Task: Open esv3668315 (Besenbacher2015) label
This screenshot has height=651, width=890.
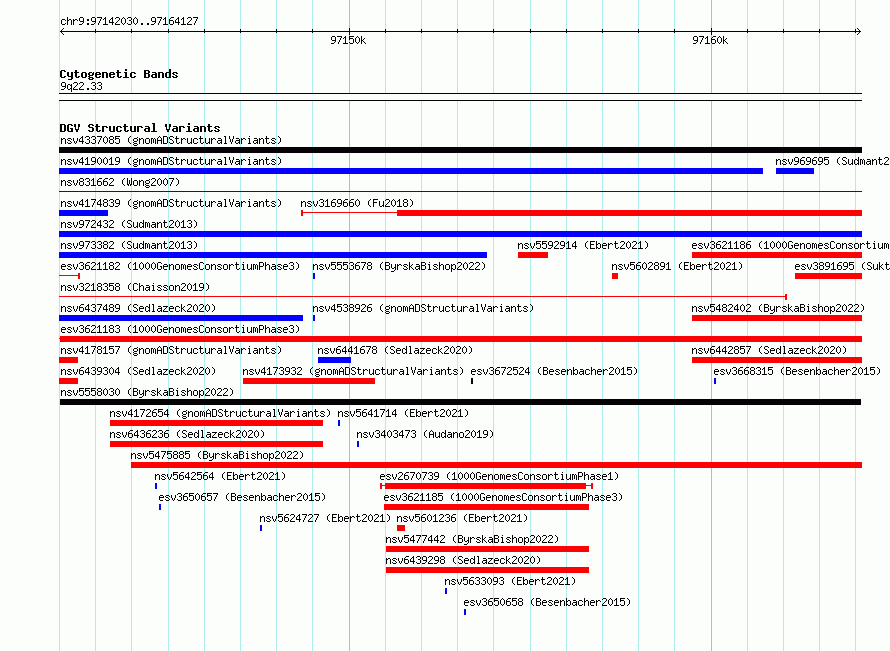Action: tap(797, 371)
